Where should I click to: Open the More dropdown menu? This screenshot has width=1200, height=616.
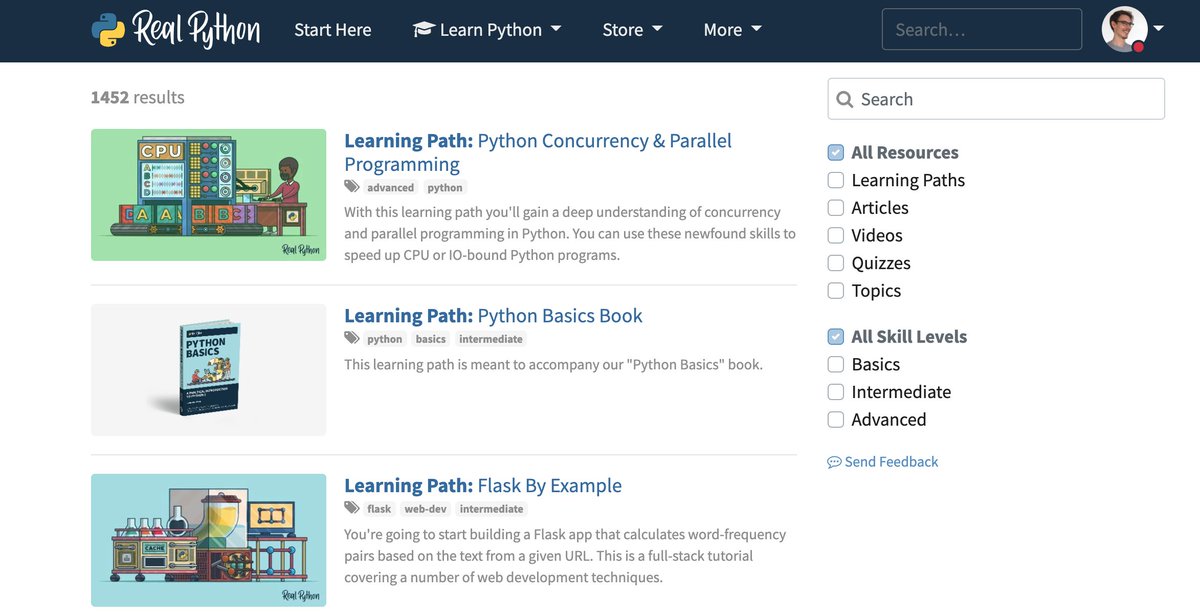point(732,30)
